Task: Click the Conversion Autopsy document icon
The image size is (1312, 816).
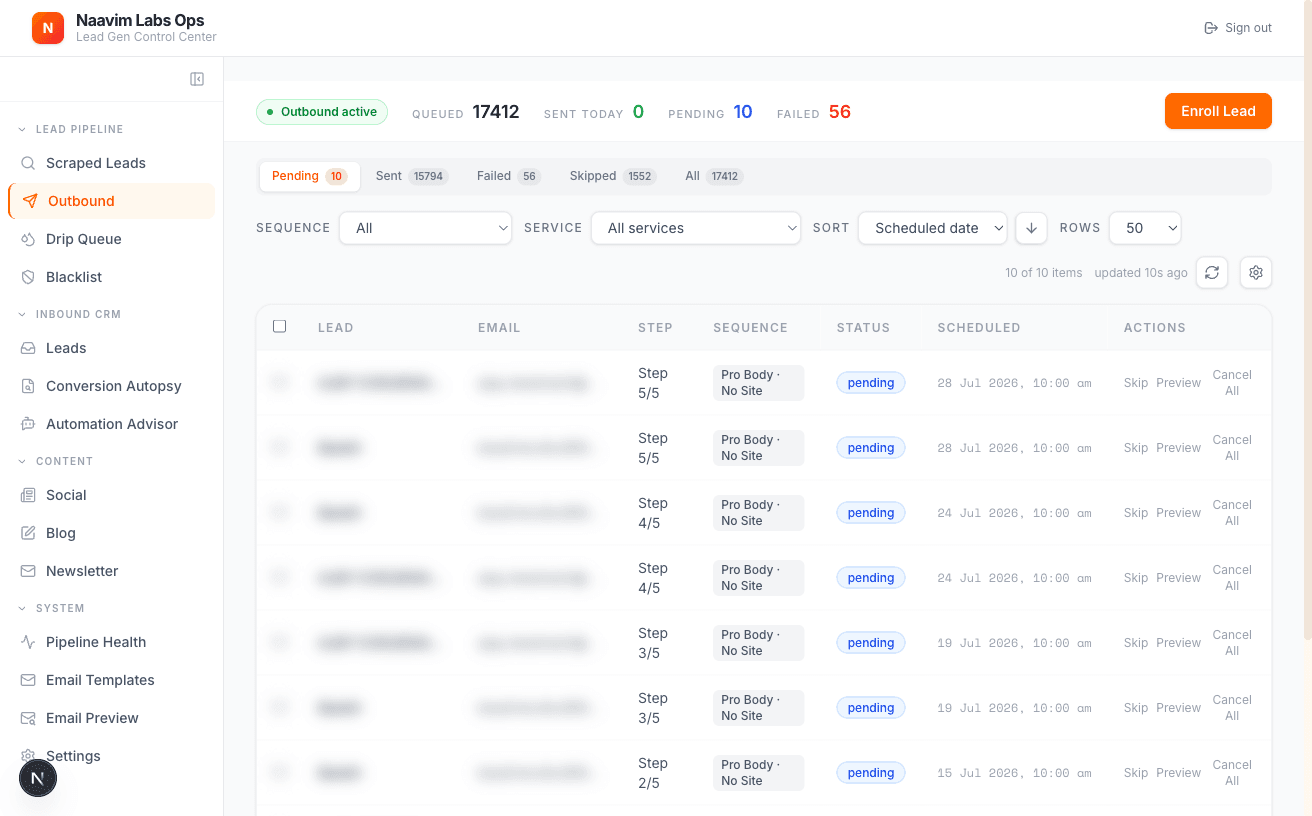Action: [28, 386]
